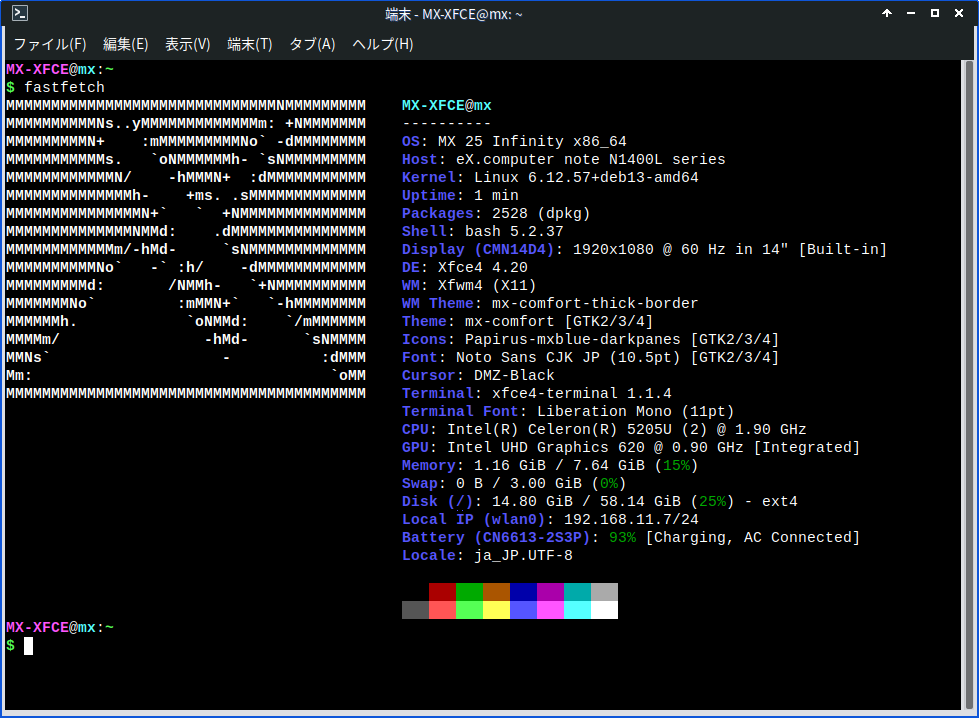Open the 端末(T) menu
The image size is (979, 718).
coord(249,44)
